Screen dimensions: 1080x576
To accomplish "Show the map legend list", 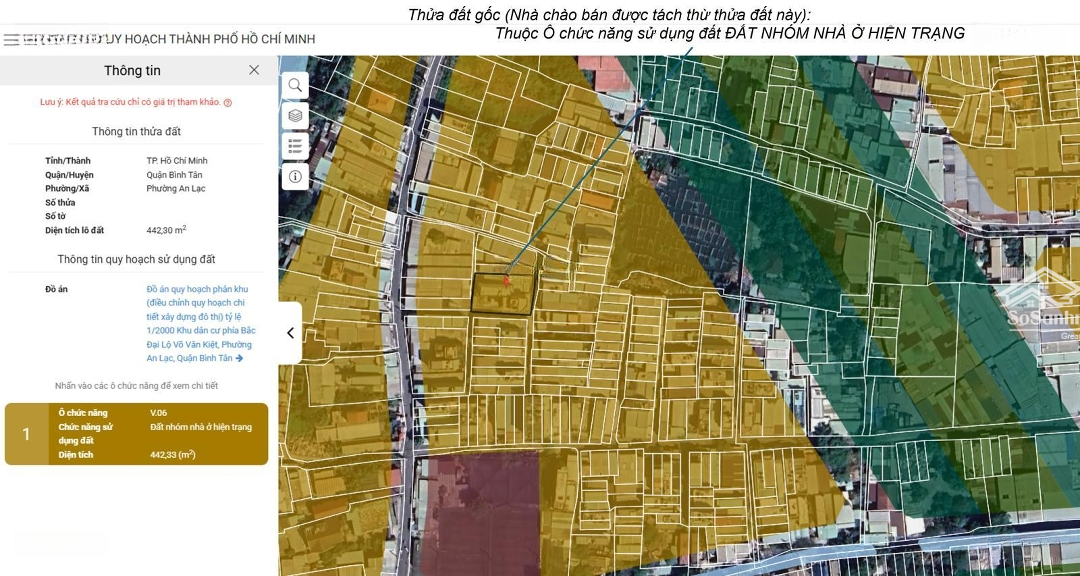I will [x=295, y=146].
